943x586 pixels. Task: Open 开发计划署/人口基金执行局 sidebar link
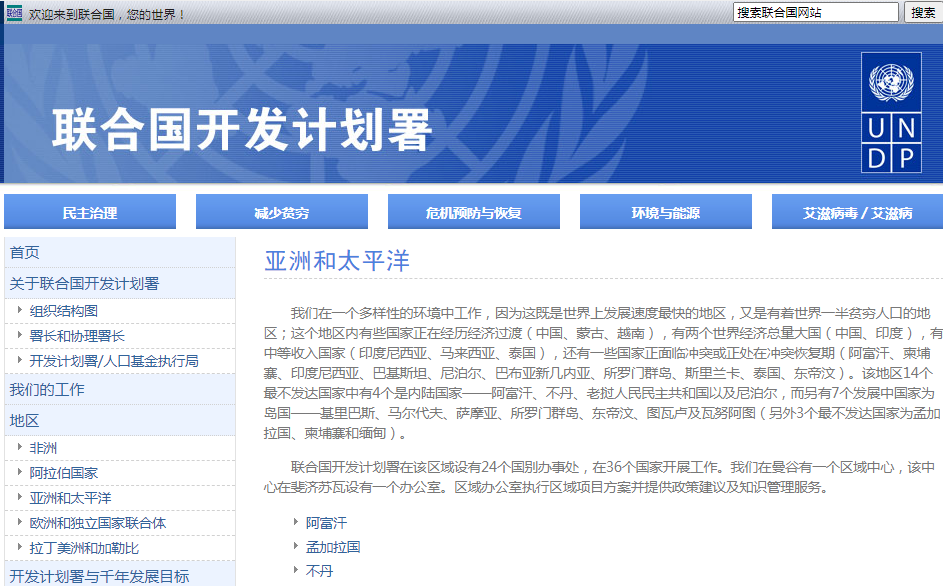coord(114,361)
